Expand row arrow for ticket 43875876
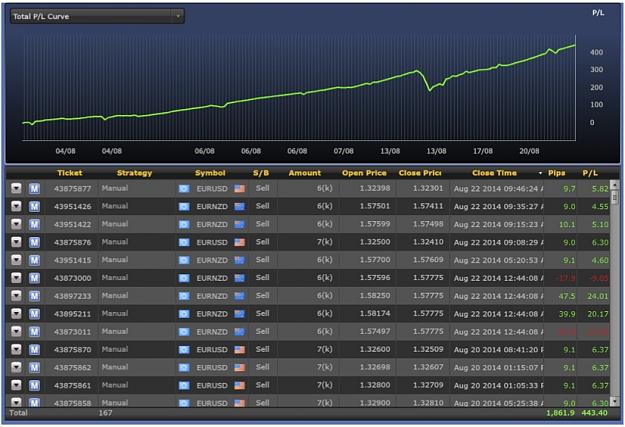Screen dimensions: 625x427 click(x=16, y=242)
